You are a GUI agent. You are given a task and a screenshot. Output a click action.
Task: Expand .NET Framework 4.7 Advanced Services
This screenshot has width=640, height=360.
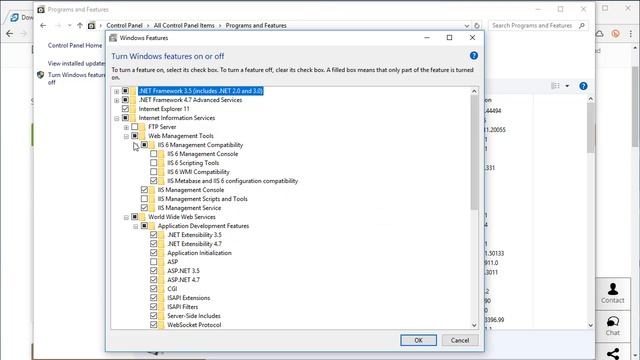point(117,100)
